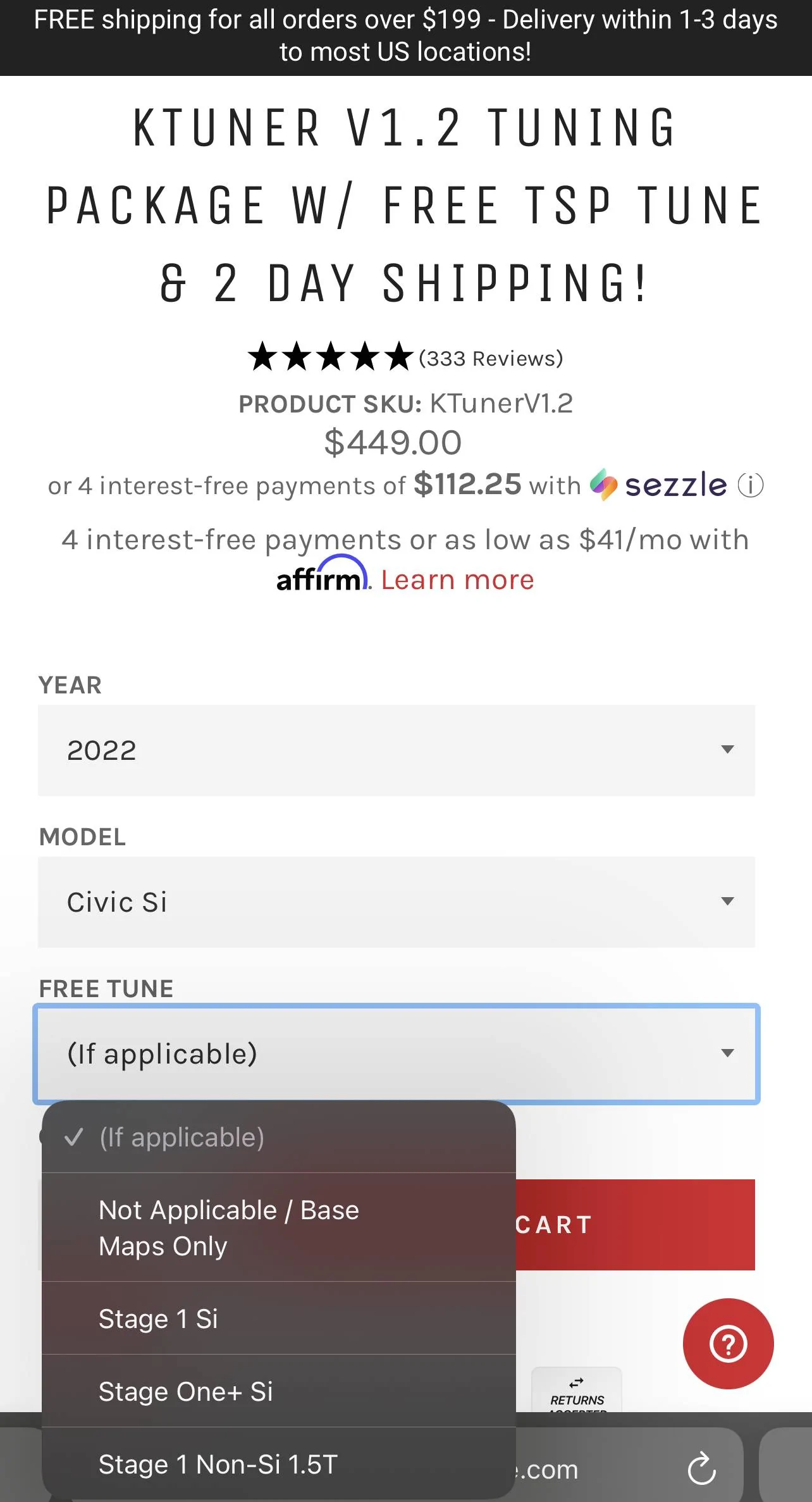Open the Year 2022 dropdown
Screen dimensions: 812x1502
pos(396,750)
